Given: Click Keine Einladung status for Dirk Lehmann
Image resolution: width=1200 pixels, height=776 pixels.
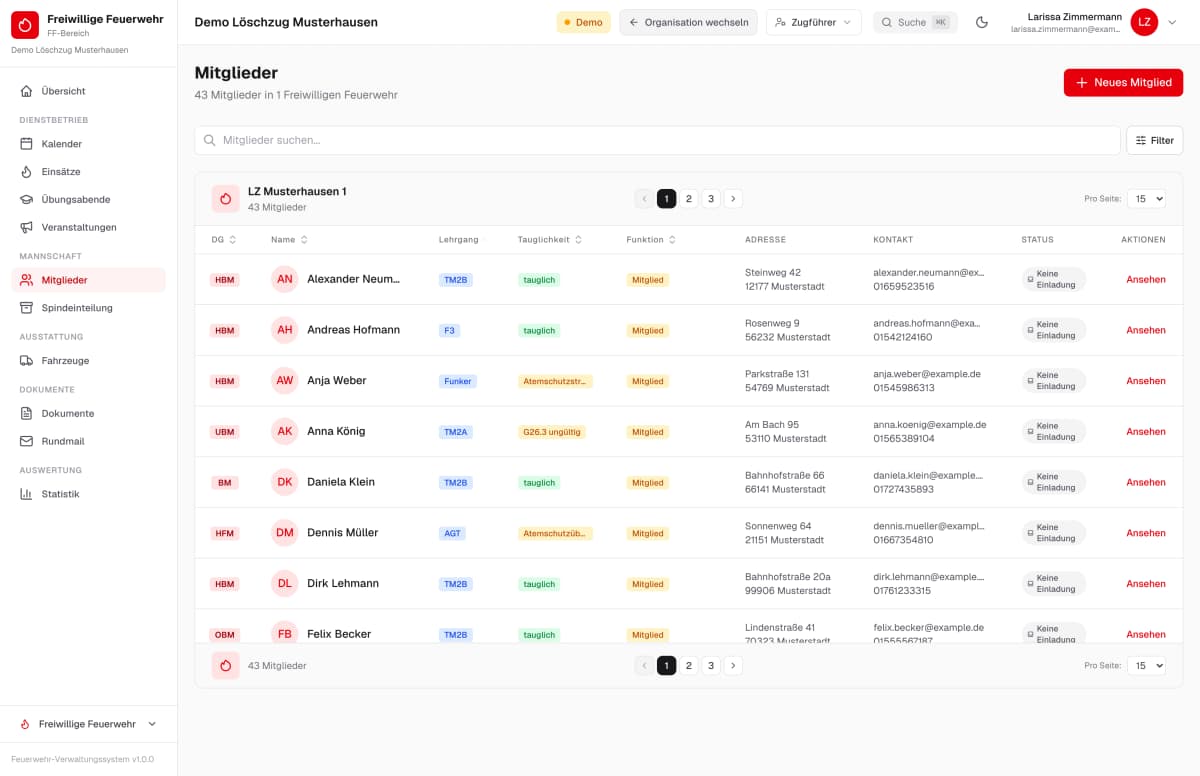Looking at the screenshot, I should coord(1053,584).
